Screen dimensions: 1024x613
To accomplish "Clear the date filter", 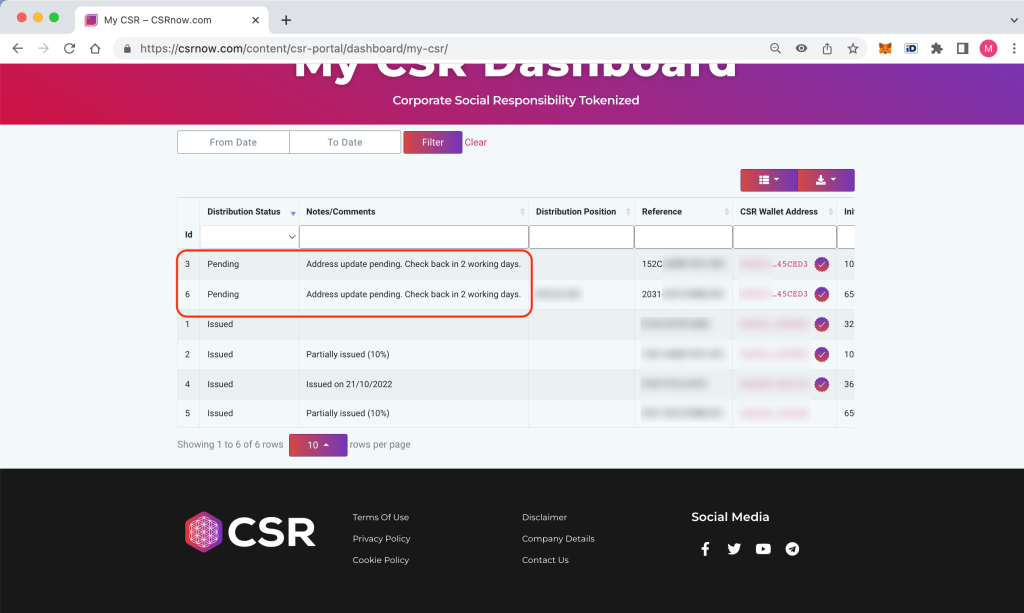I will pos(475,142).
